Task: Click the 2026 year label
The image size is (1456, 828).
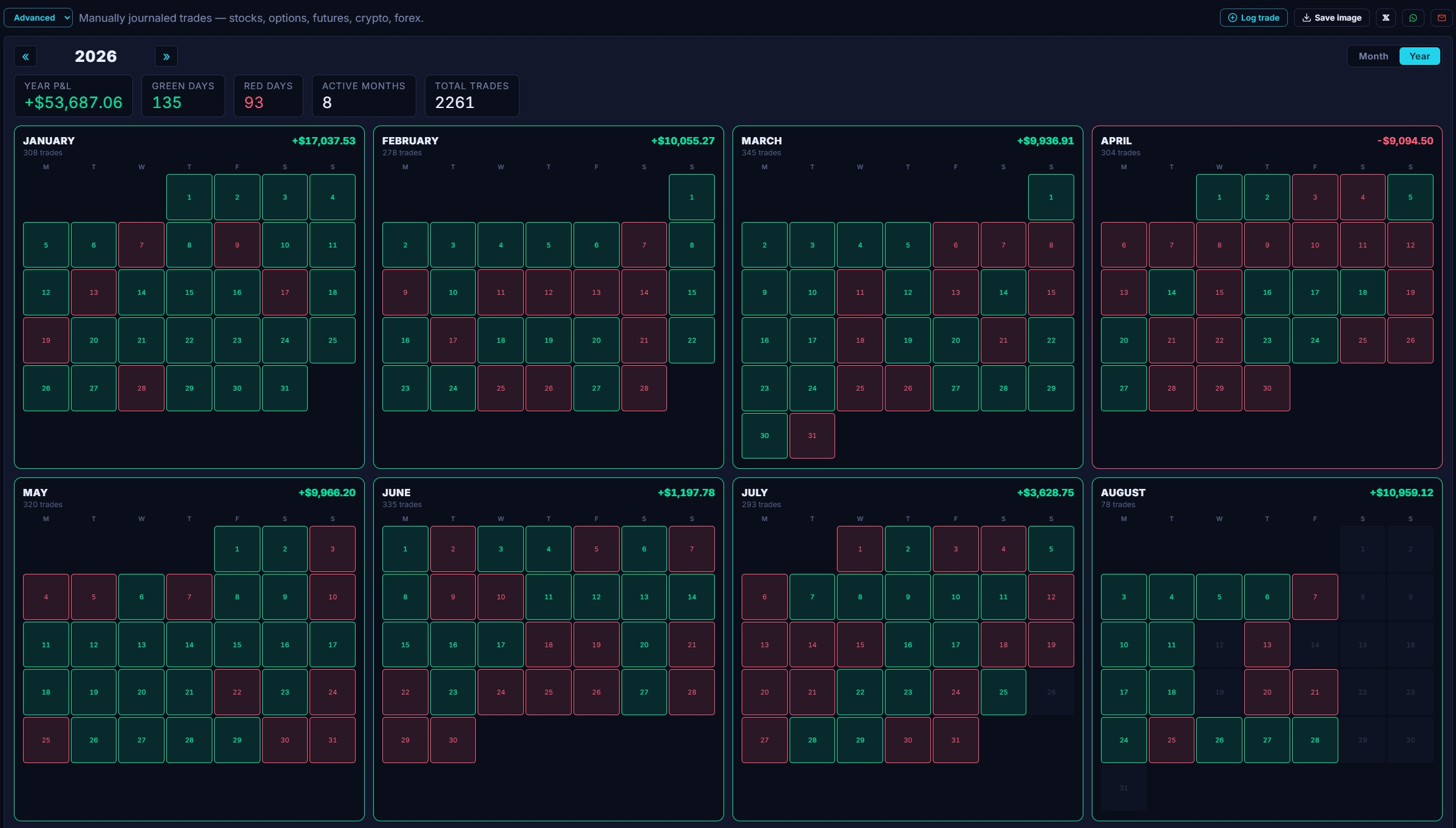Action: (96, 56)
